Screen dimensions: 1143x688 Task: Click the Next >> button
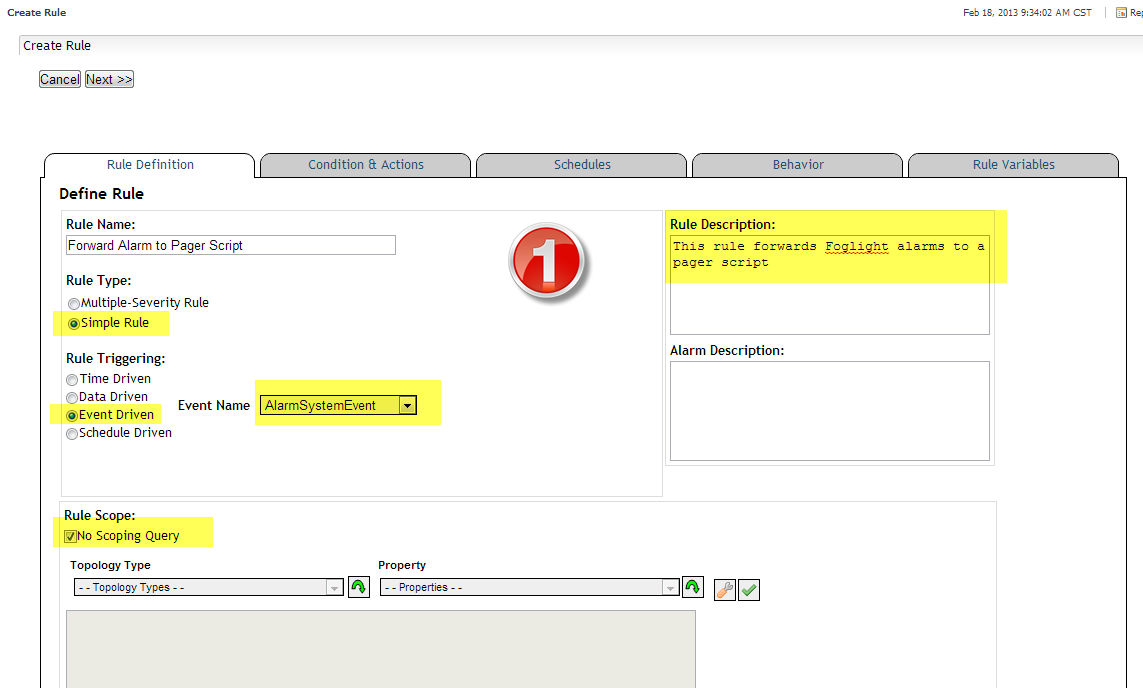tap(109, 79)
